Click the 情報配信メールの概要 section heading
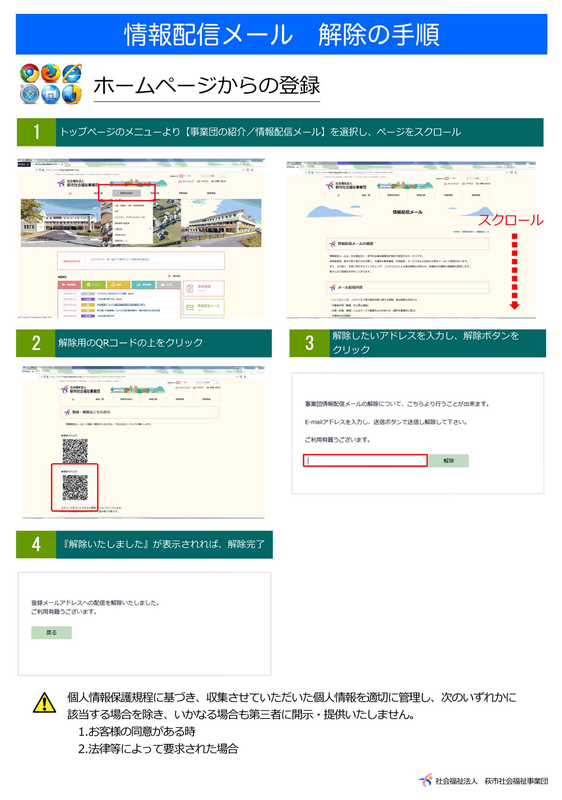The width and height of the screenshot is (562, 800). [x=407, y=244]
